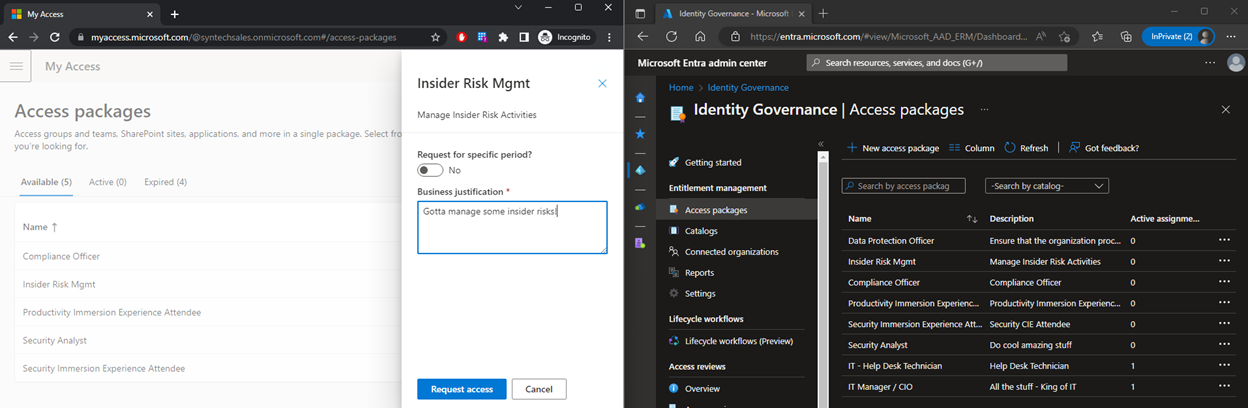Switch to the Available (5) tab

point(46,182)
